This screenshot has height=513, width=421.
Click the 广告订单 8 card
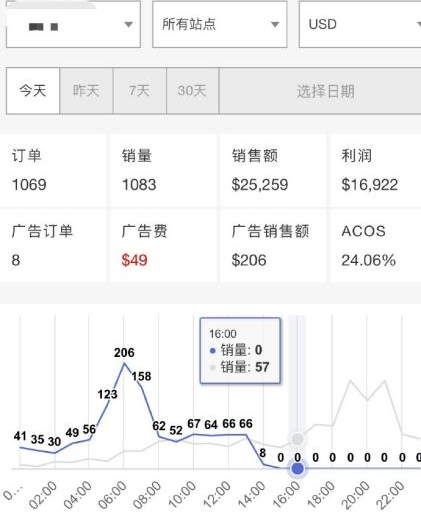click(53, 246)
